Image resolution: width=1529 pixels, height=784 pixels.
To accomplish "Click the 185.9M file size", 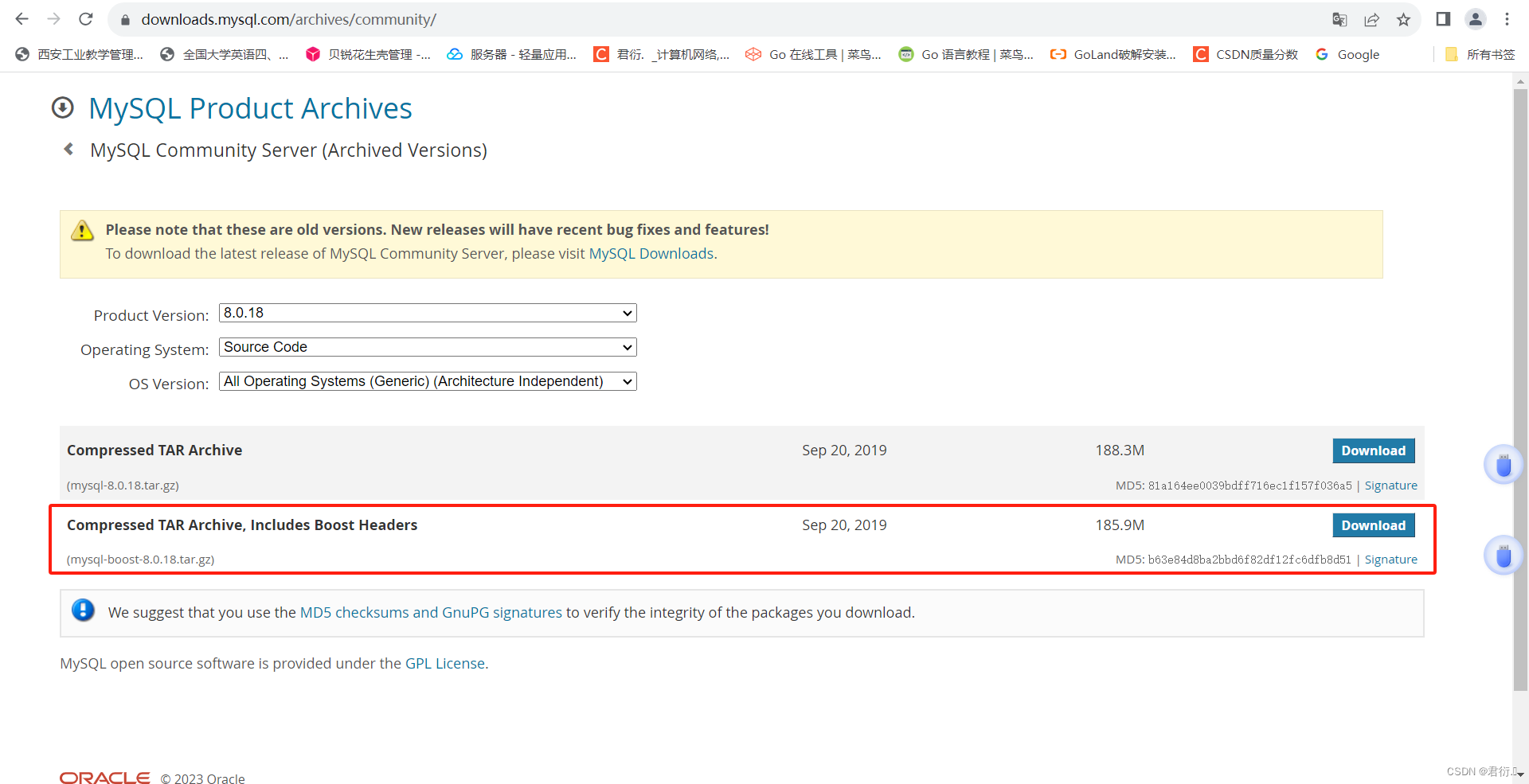I will pos(1120,525).
